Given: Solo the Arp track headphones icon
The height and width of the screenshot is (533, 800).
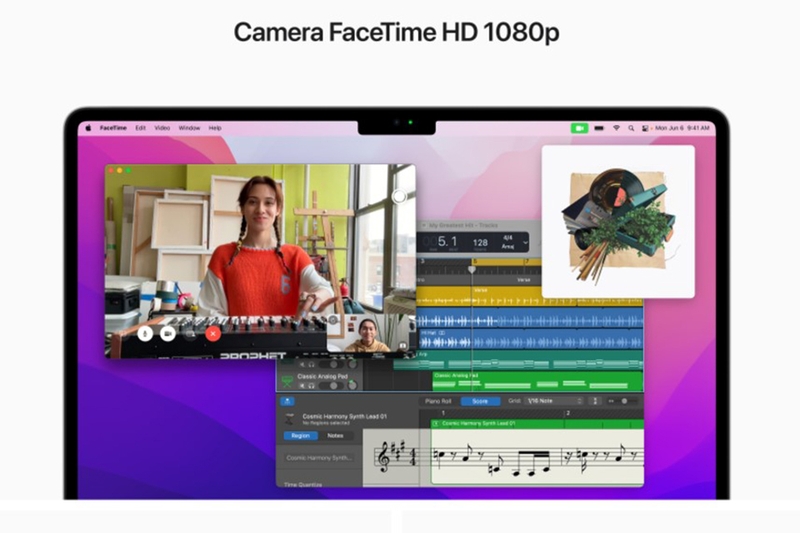Looking at the screenshot, I should pos(311,364).
